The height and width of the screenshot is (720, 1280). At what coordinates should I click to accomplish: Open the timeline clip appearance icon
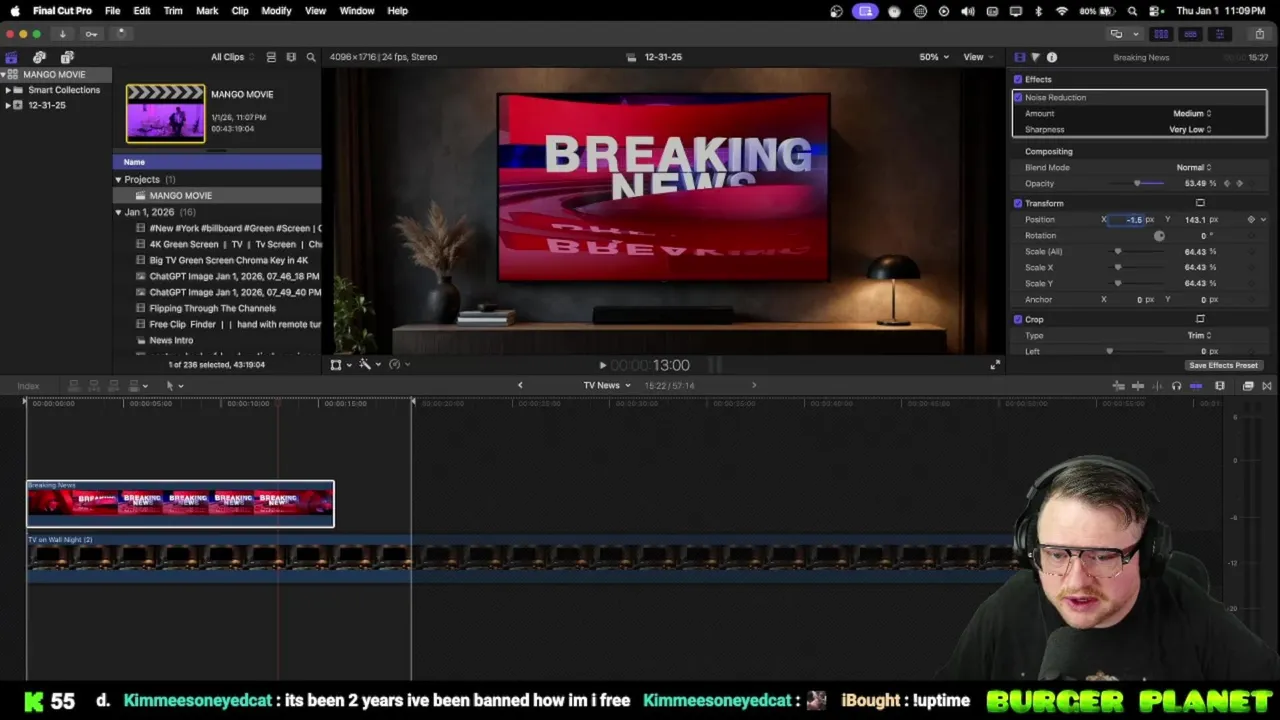click(1219, 386)
